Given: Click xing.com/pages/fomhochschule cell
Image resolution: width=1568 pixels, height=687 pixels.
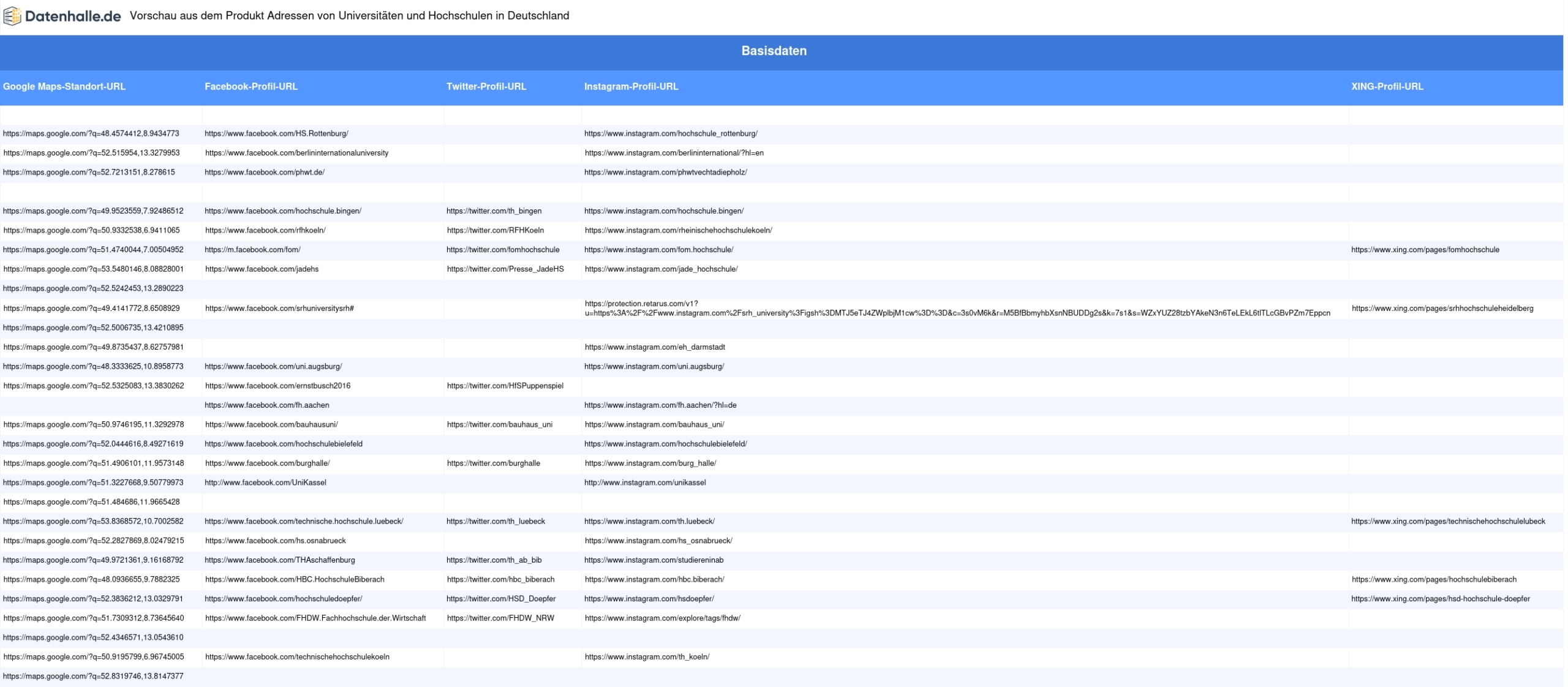Looking at the screenshot, I should pos(1425,250).
